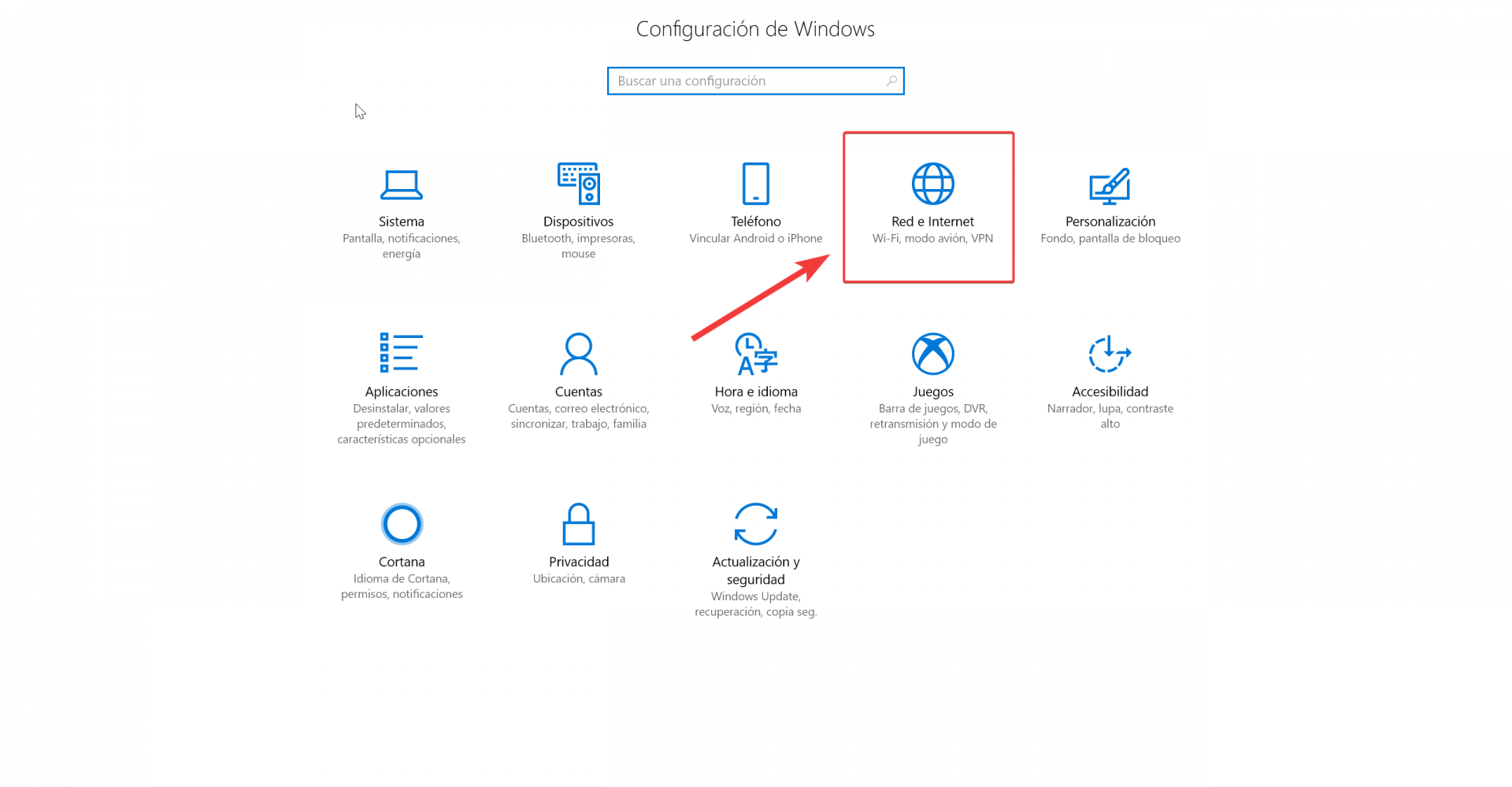1512x787 pixels.
Task: Click the magnifier icon in search box
Action: pos(891,80)
